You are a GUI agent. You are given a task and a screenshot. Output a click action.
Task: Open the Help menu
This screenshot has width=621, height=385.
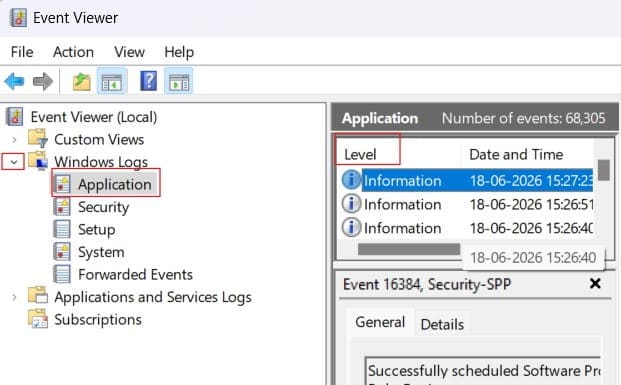point(179,52)
